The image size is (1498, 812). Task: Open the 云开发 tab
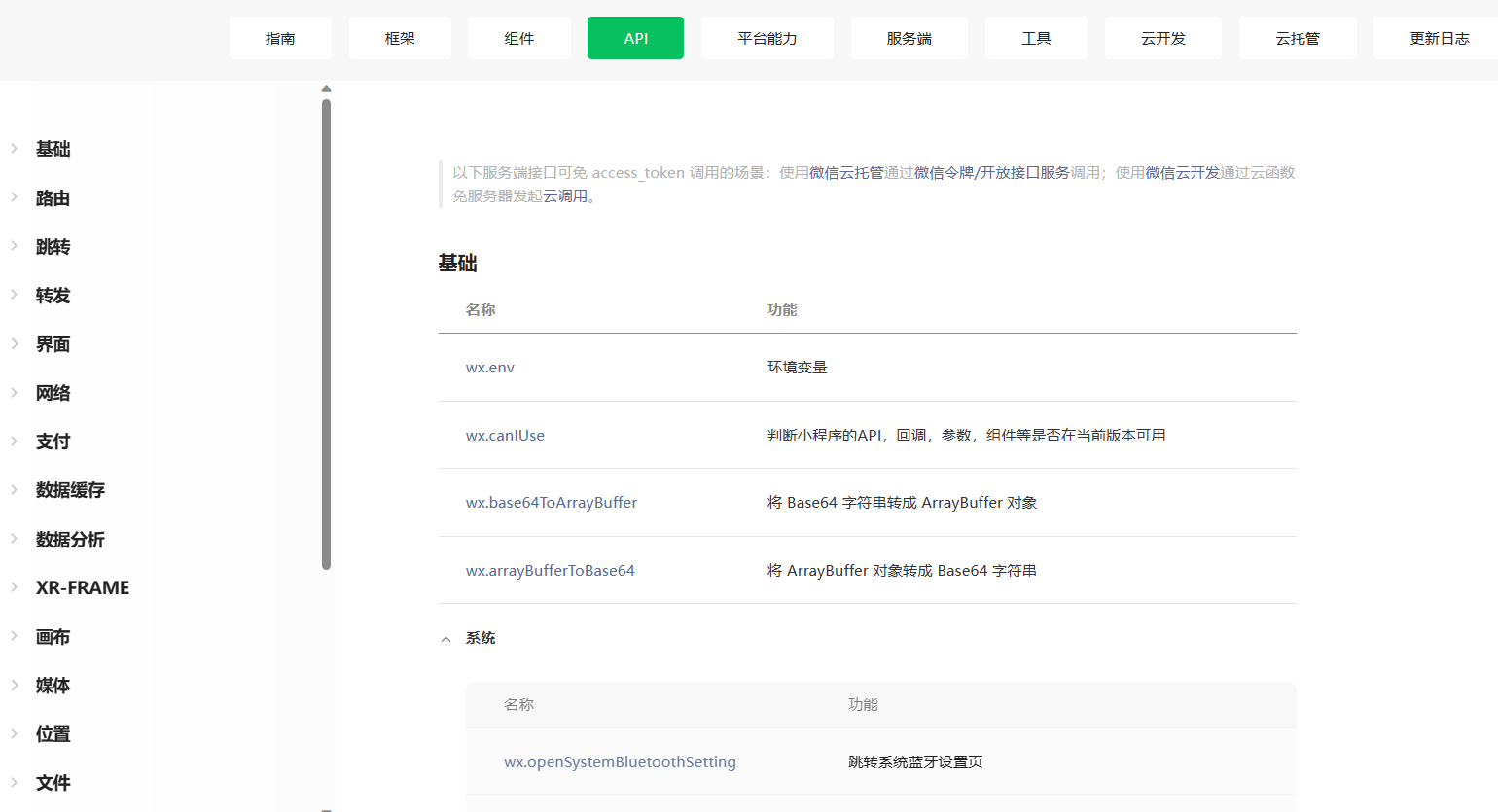pyautogui.click(x=1162, y=38)
